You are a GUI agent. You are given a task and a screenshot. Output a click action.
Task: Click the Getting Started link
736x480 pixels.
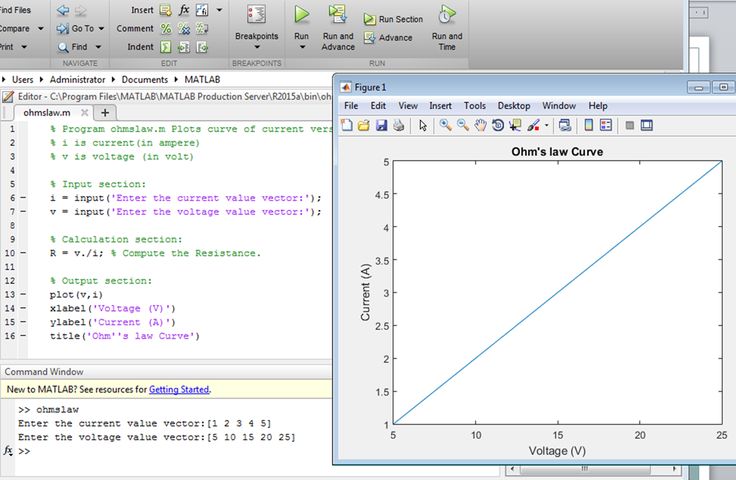[x=179, y=389]
